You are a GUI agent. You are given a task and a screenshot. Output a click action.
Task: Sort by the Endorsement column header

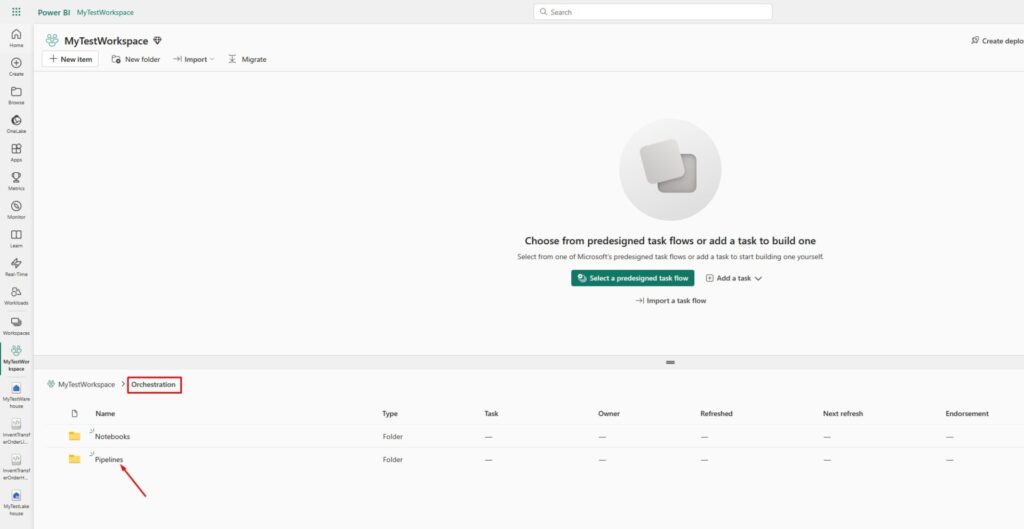[967, 413]
